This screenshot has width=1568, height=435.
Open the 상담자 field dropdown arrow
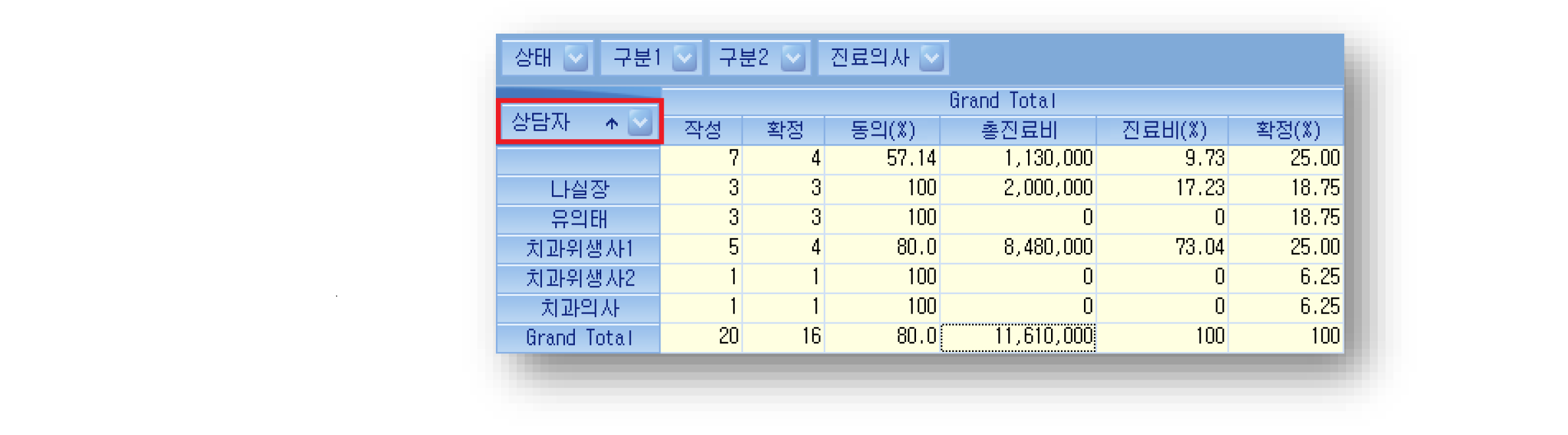pyautogui.click(x=640, y=122)
